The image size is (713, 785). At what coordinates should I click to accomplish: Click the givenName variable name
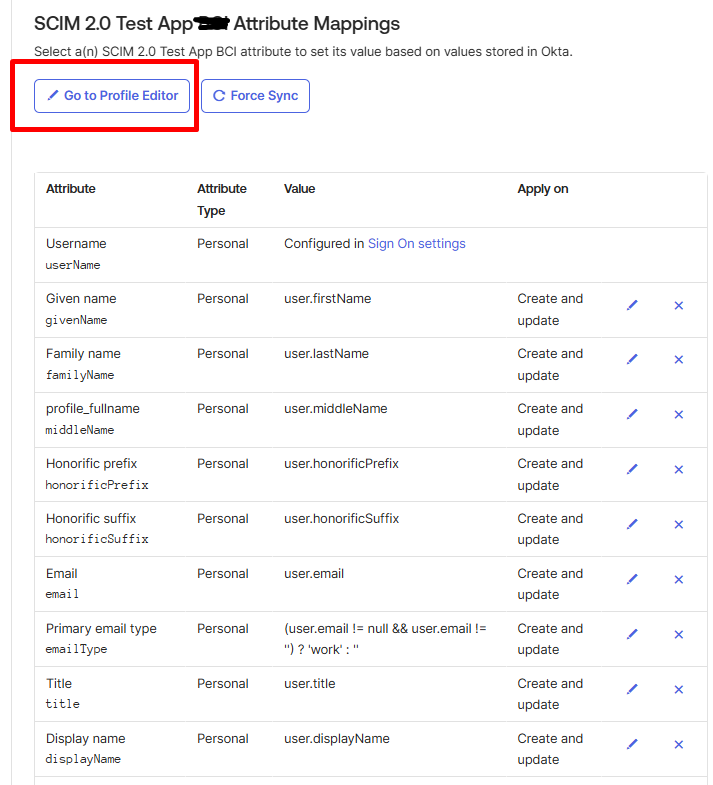pyautogui.click(x=77, y=320)
